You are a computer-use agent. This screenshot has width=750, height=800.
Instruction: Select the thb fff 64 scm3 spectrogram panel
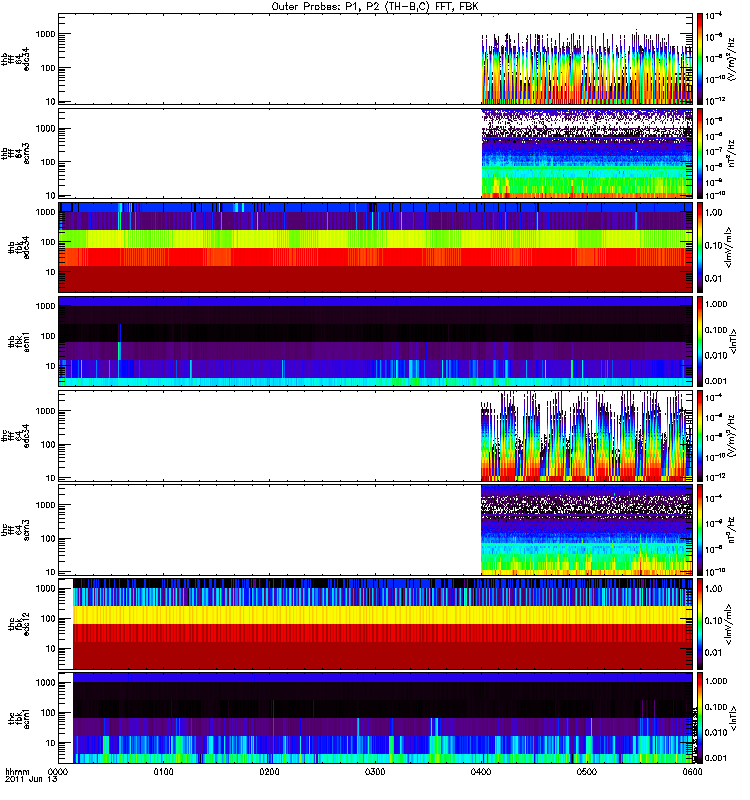pos(375,153)
